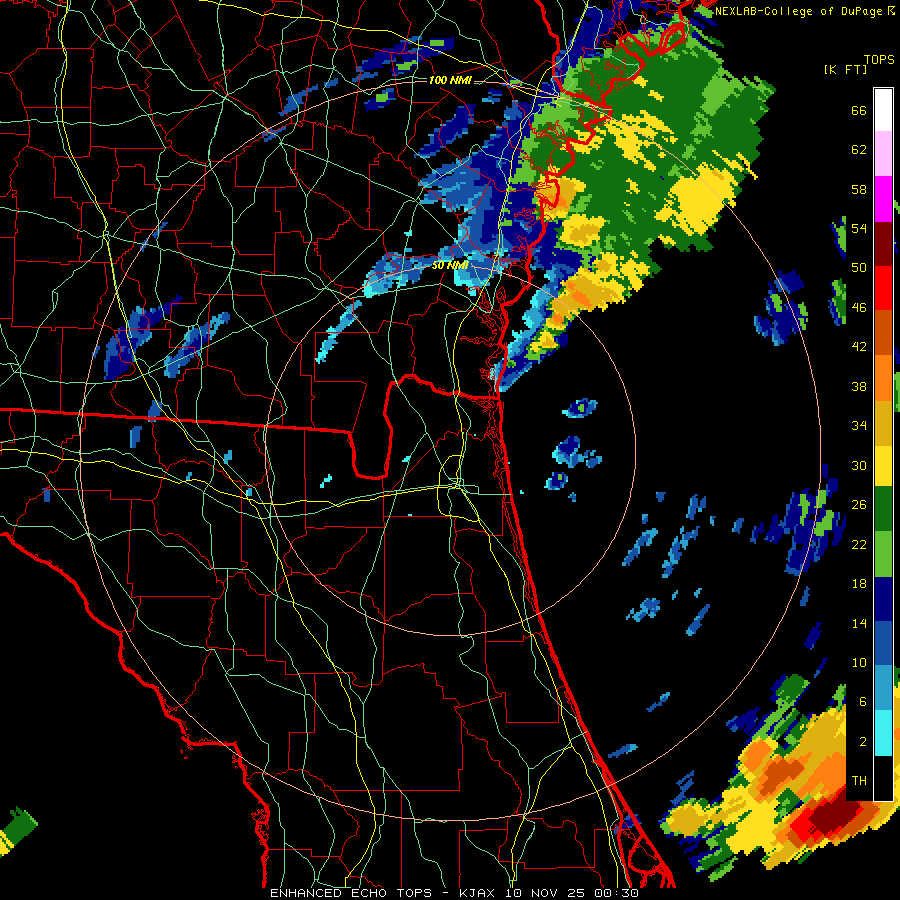This screenshot has width=900, height=900.
Task: Select legend value "38"
Action: pyautogui.click(x=859, y=386)
